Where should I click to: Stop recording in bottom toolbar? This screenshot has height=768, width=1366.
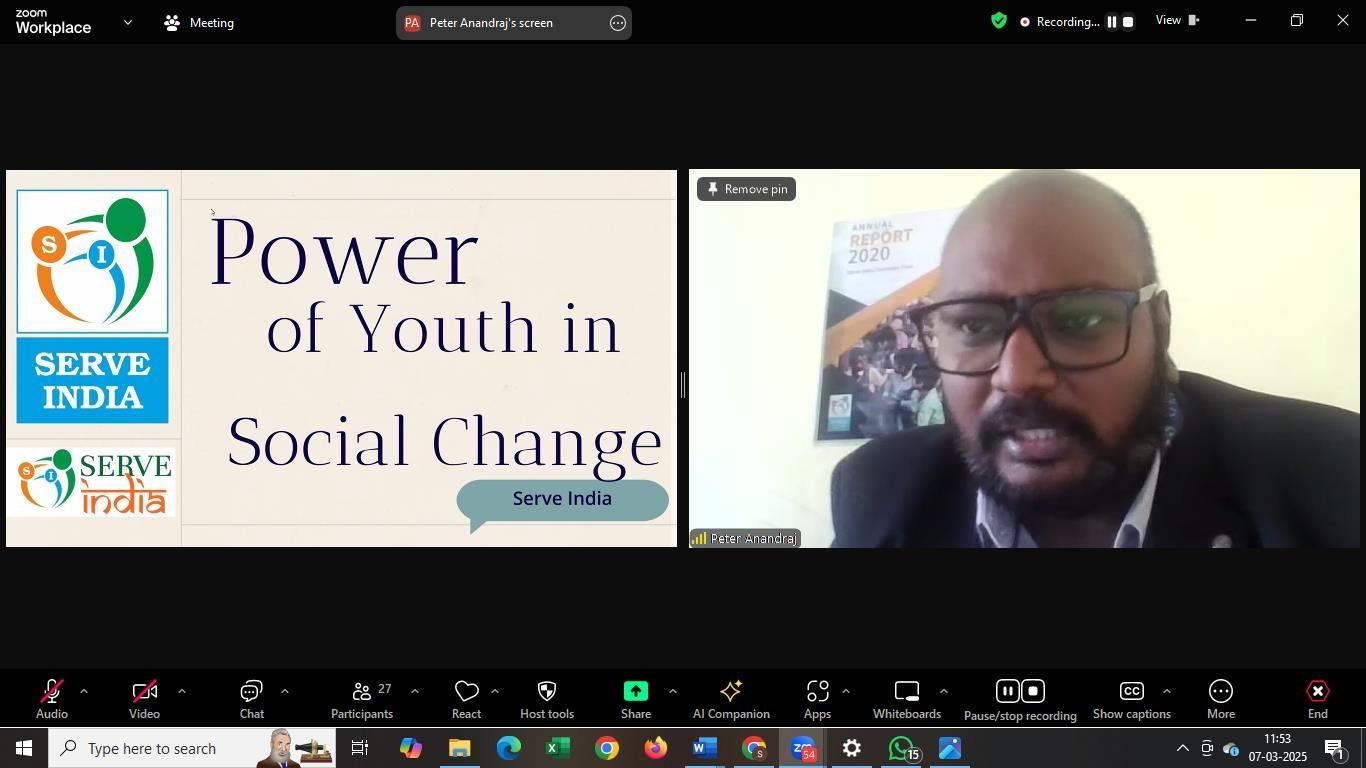[x=1034, y=691]
